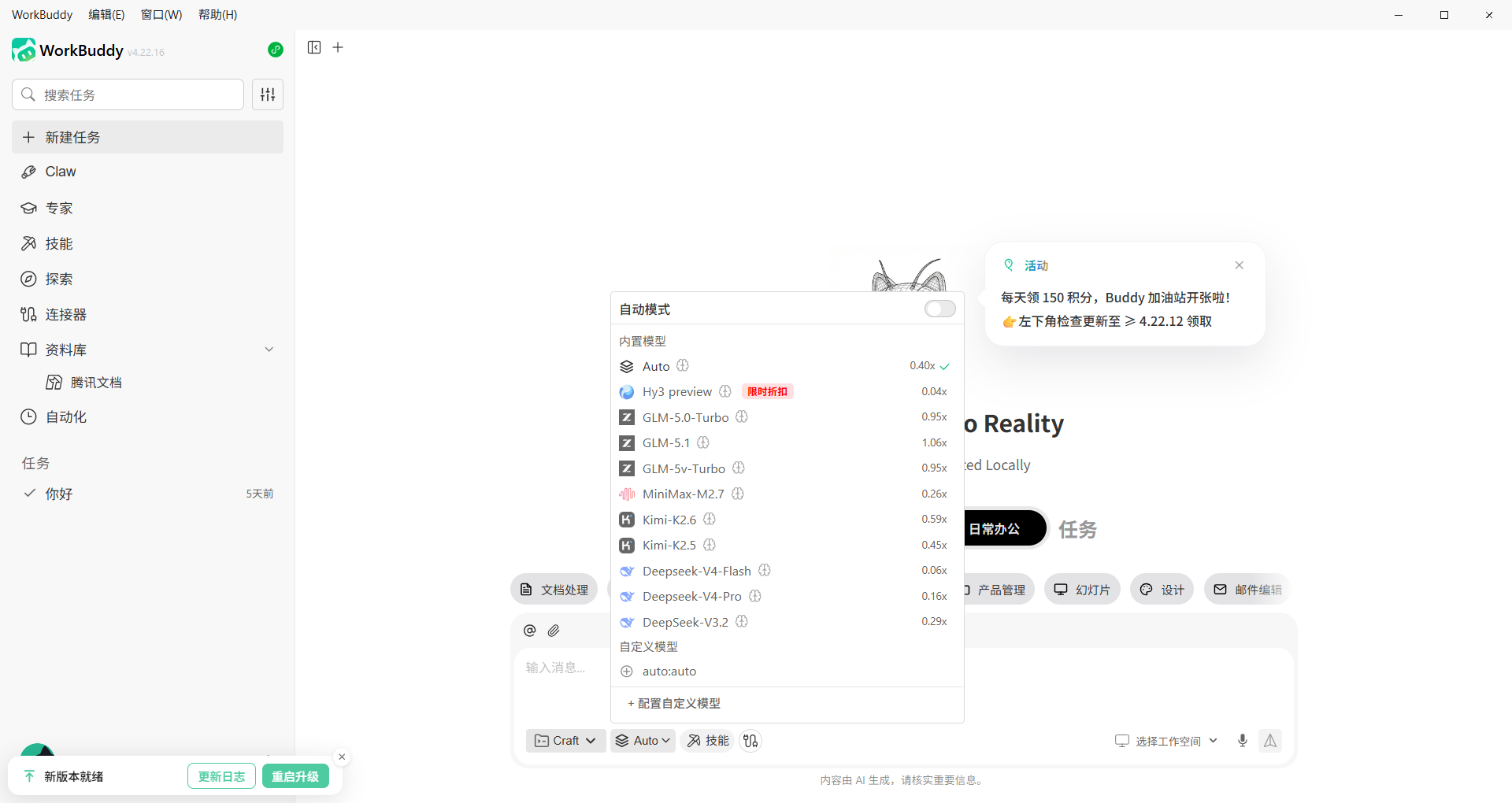Select the Deepseek-V4-Flash model
1512x803 pixels.
pos(787,571)
